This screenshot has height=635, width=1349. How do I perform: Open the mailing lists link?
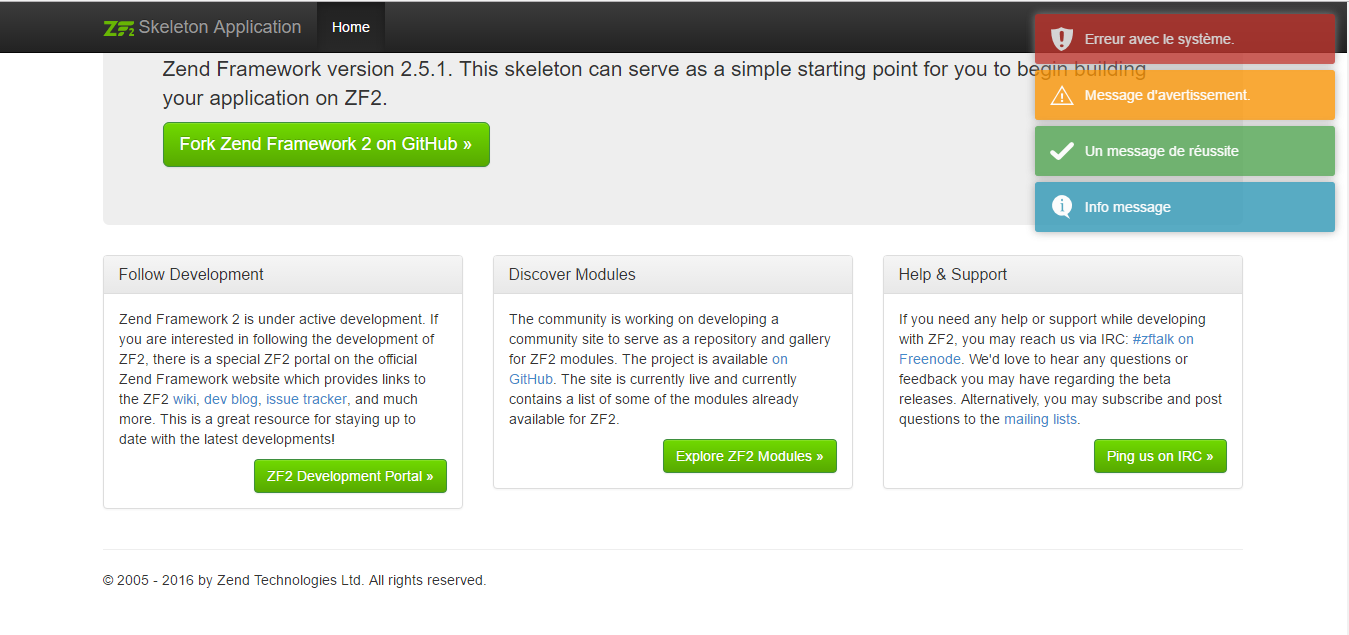tap(1040, 419)
